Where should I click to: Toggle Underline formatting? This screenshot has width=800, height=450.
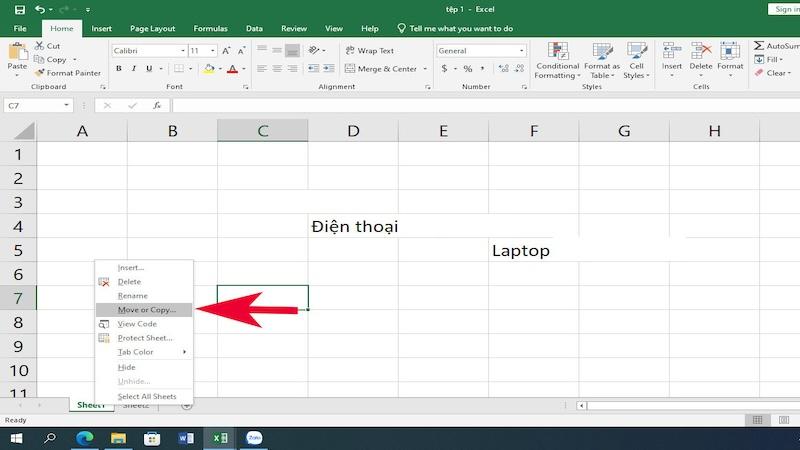pos(149,68)
